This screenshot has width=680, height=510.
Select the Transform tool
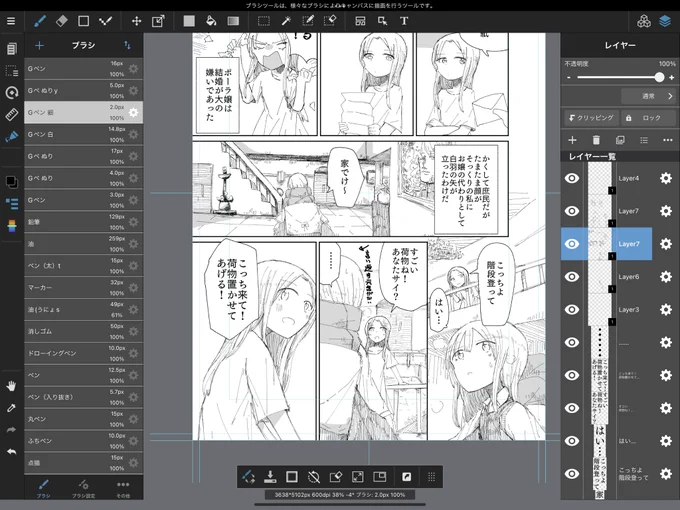[x=158, y=21]
